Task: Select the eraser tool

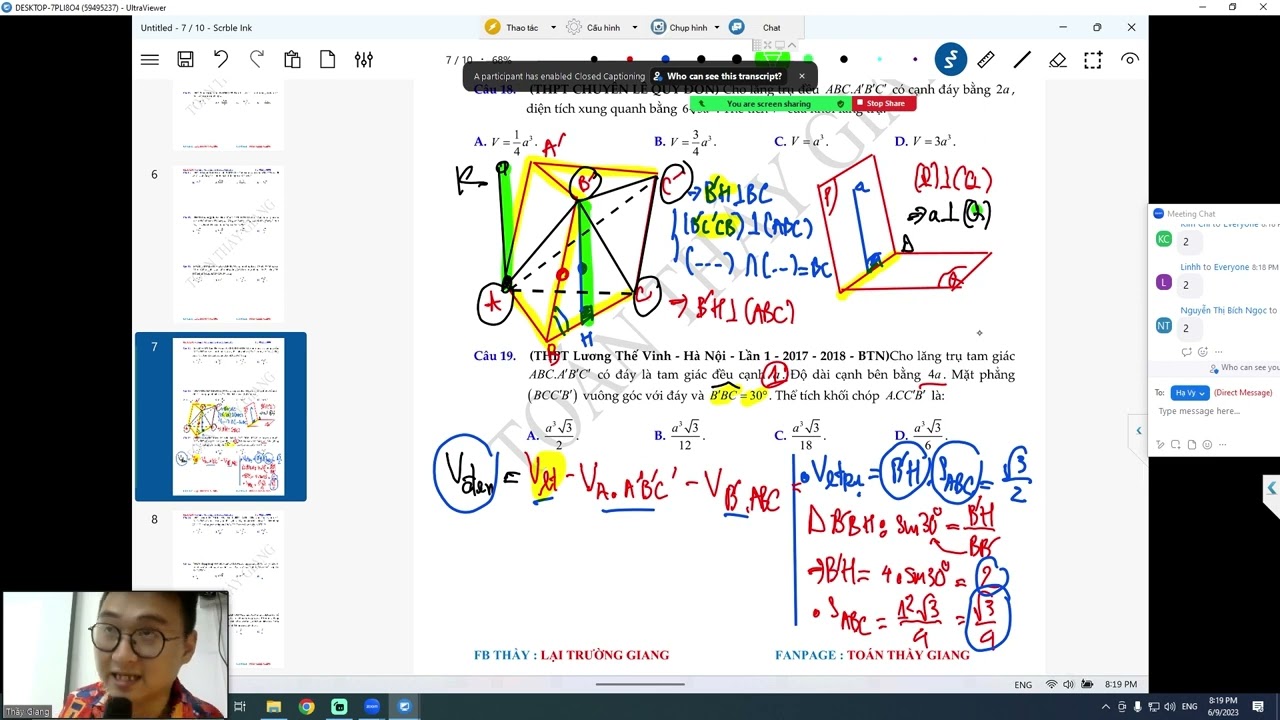Action: [1058, 60]
